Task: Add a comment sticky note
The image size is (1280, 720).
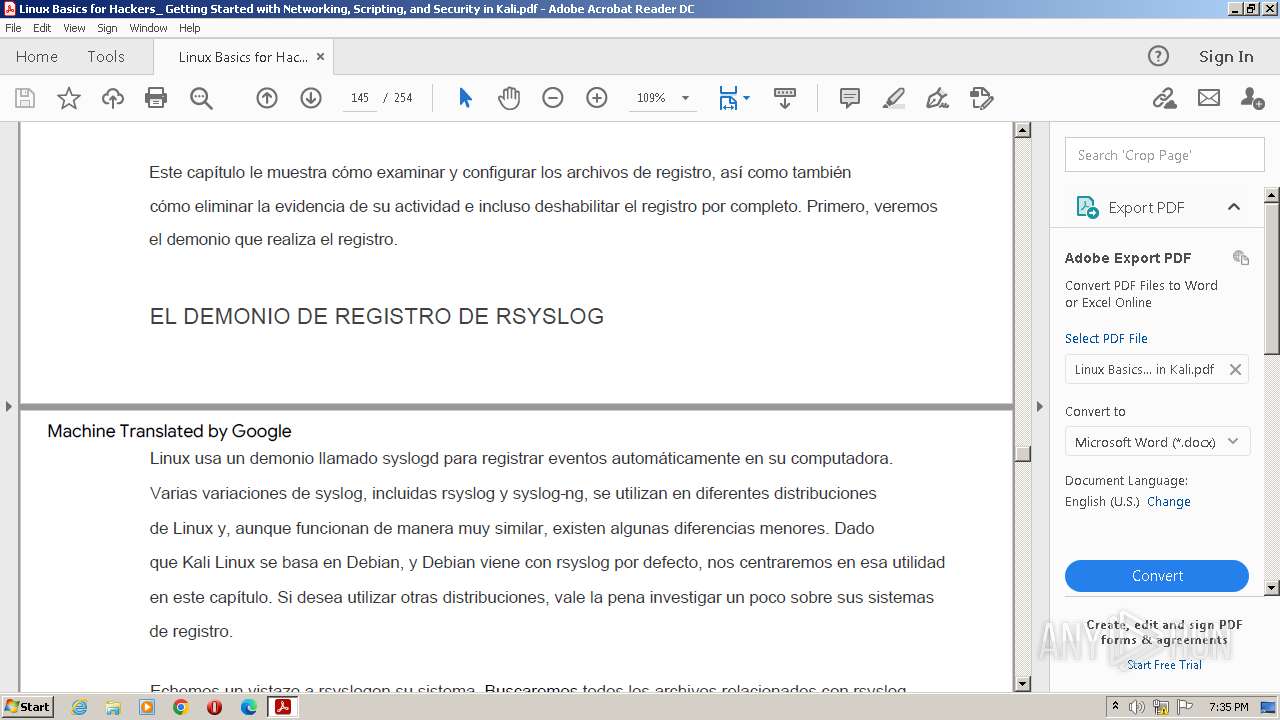Action: [x=850, y=98]
